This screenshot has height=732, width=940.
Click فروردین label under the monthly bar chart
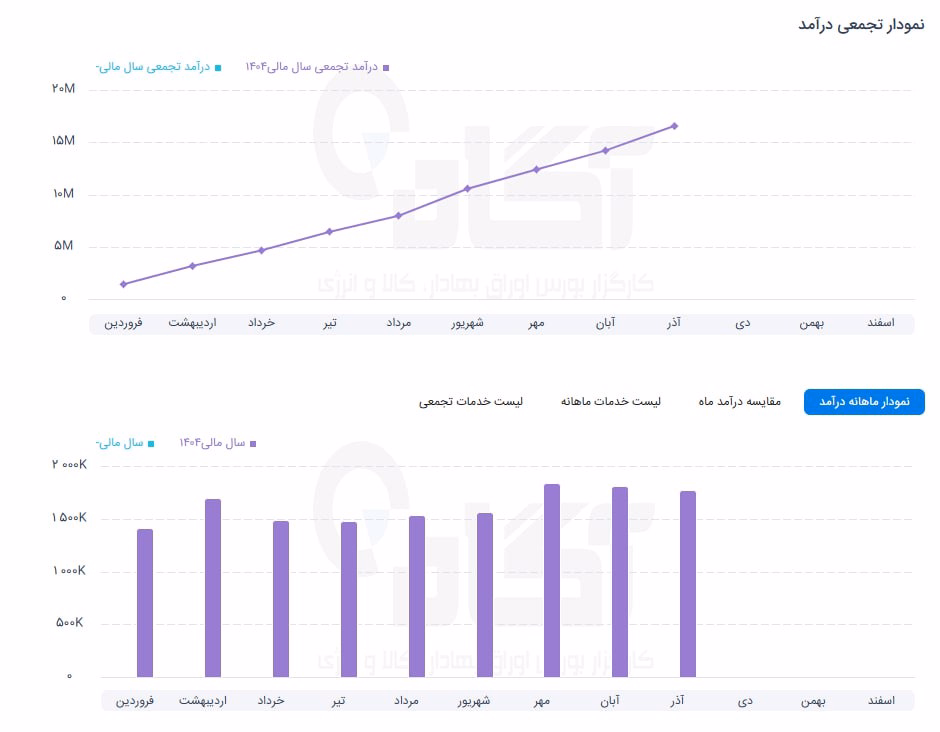click(135, 701)
